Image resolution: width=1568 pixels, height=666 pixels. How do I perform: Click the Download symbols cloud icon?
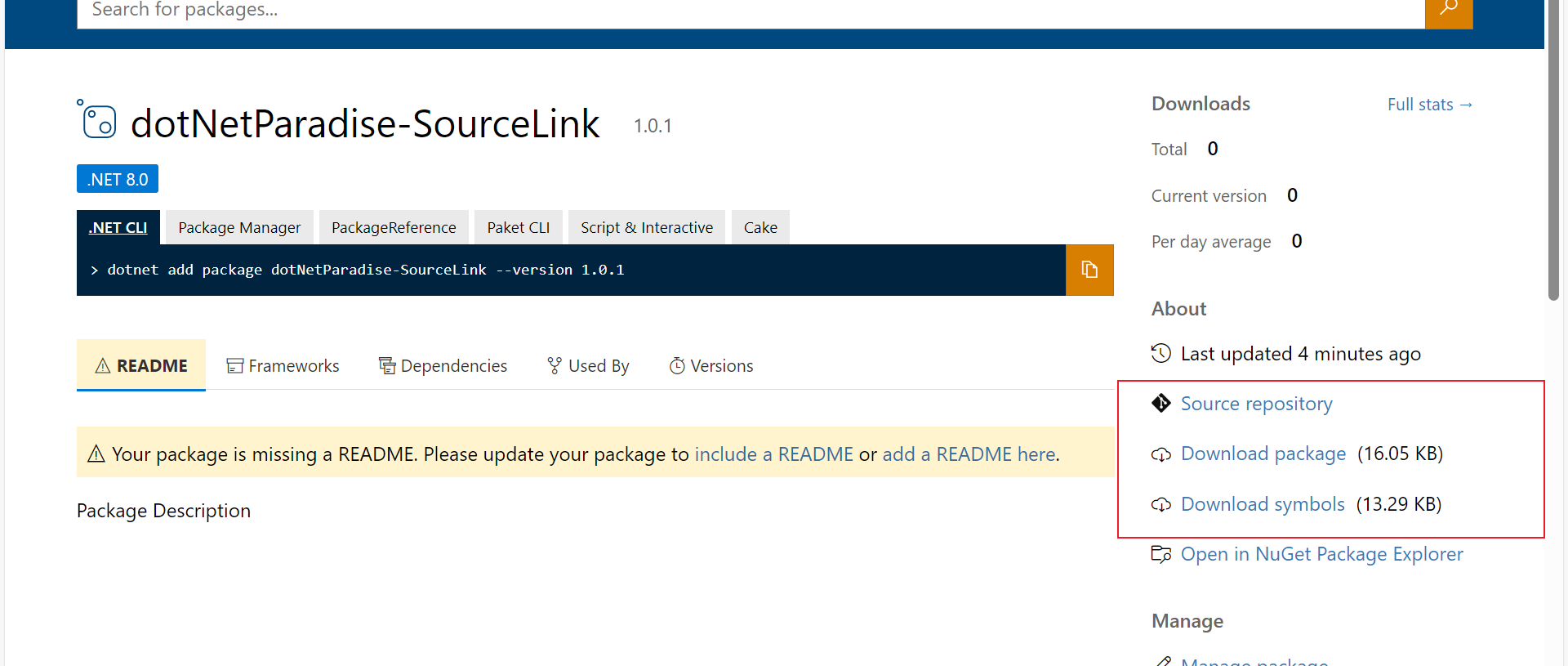[1161, 505]
